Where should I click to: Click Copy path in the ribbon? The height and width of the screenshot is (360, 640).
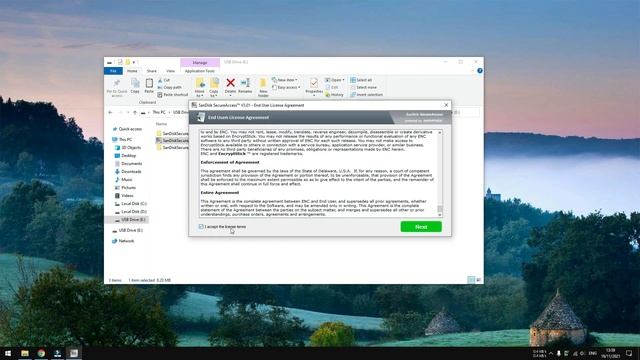point(170,87)
